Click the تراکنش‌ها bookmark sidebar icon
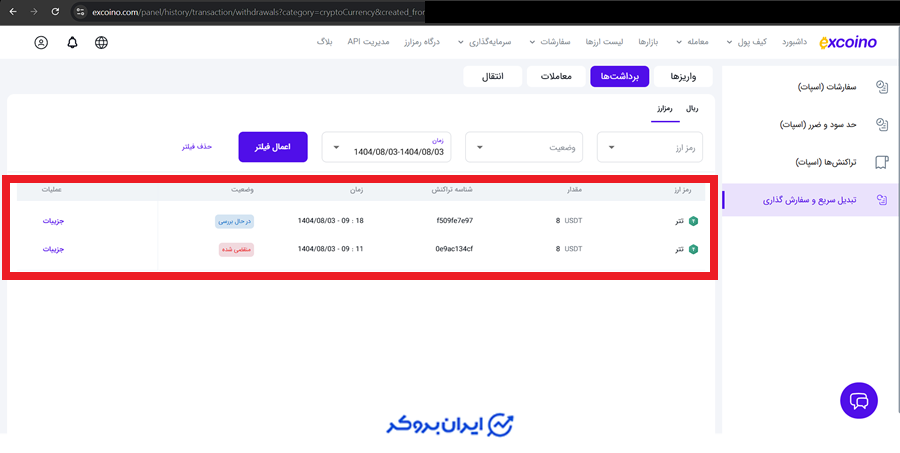Viewport: 900px width, 453px height. [x=882, y=162]
